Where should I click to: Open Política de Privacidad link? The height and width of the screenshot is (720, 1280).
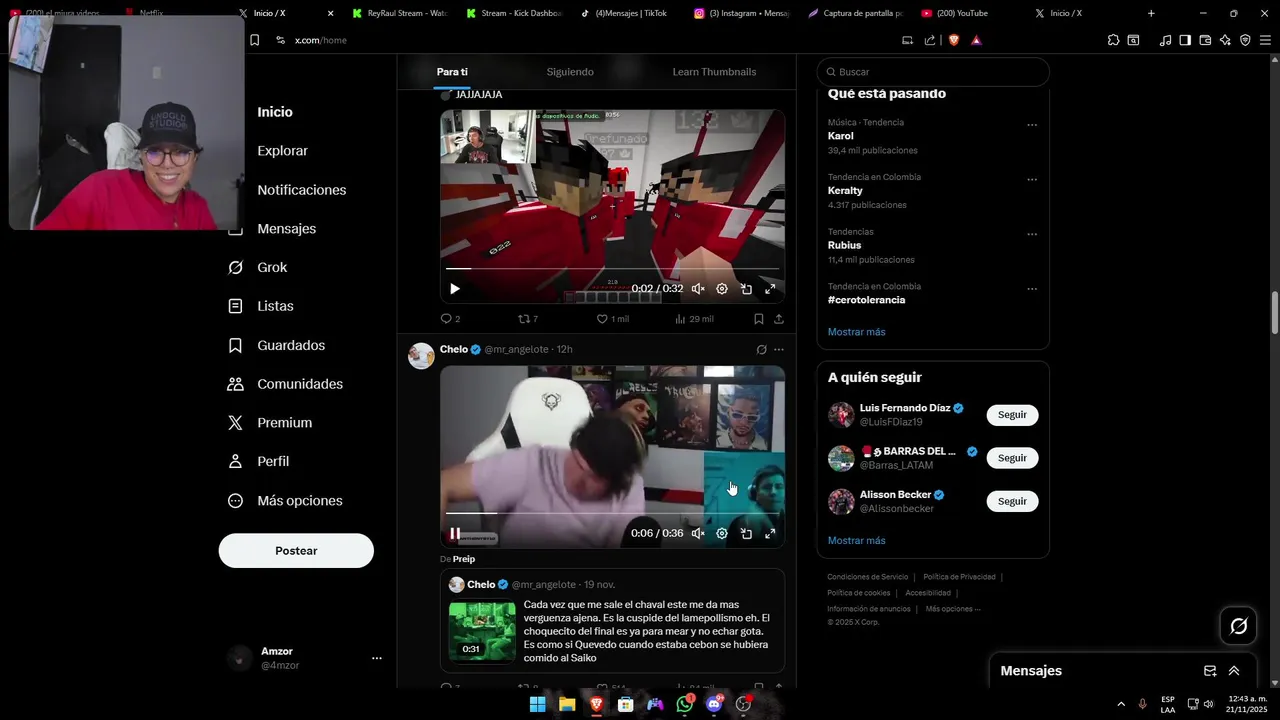pos(959,577)
